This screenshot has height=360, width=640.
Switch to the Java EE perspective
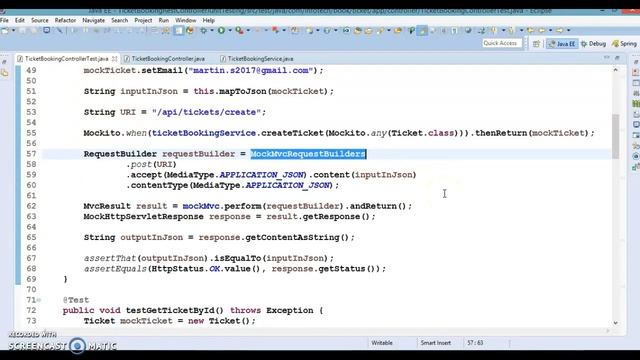pos(562,43)
